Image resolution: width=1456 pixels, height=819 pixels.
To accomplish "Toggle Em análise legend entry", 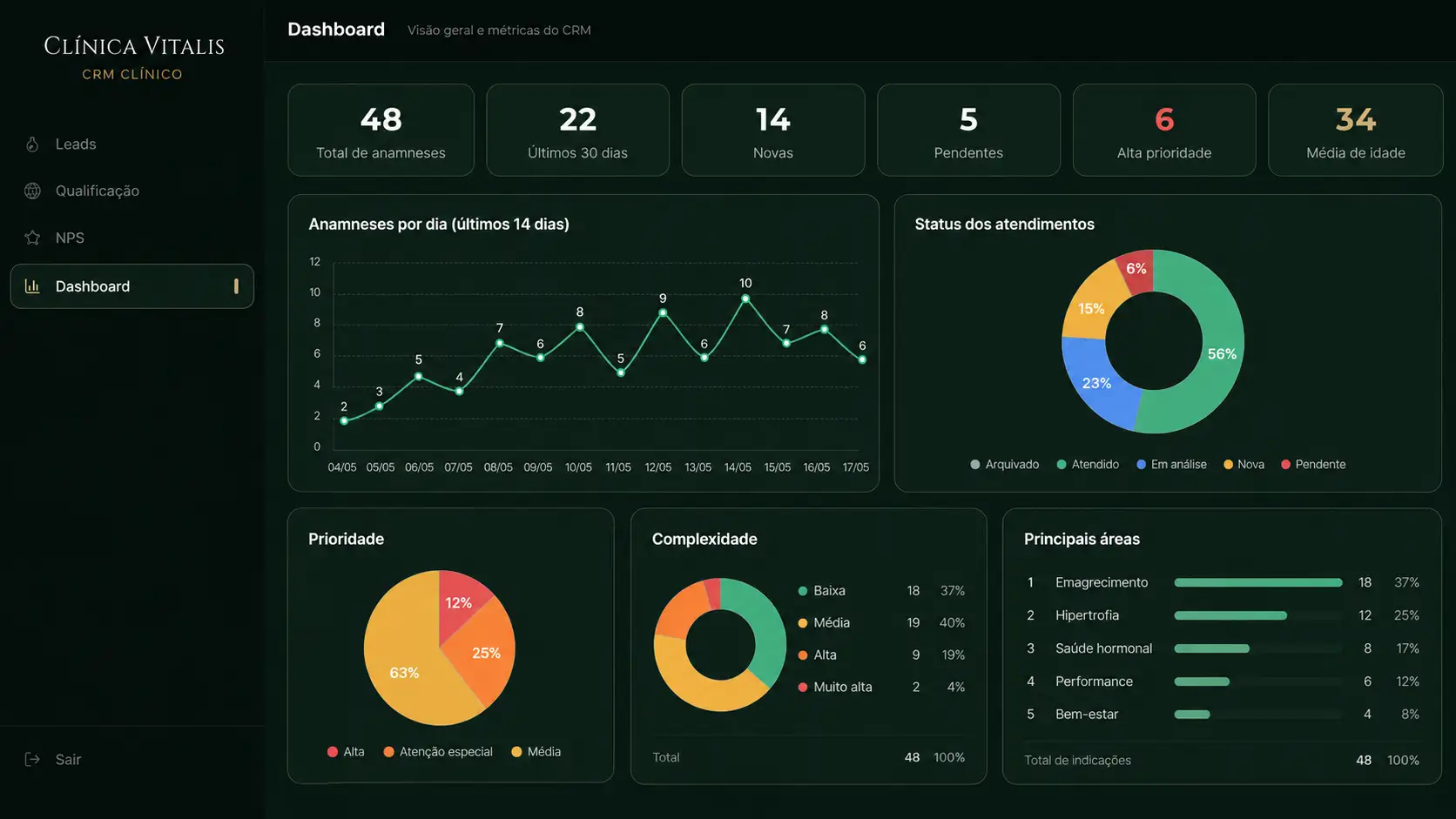I will pos(1171,465).
